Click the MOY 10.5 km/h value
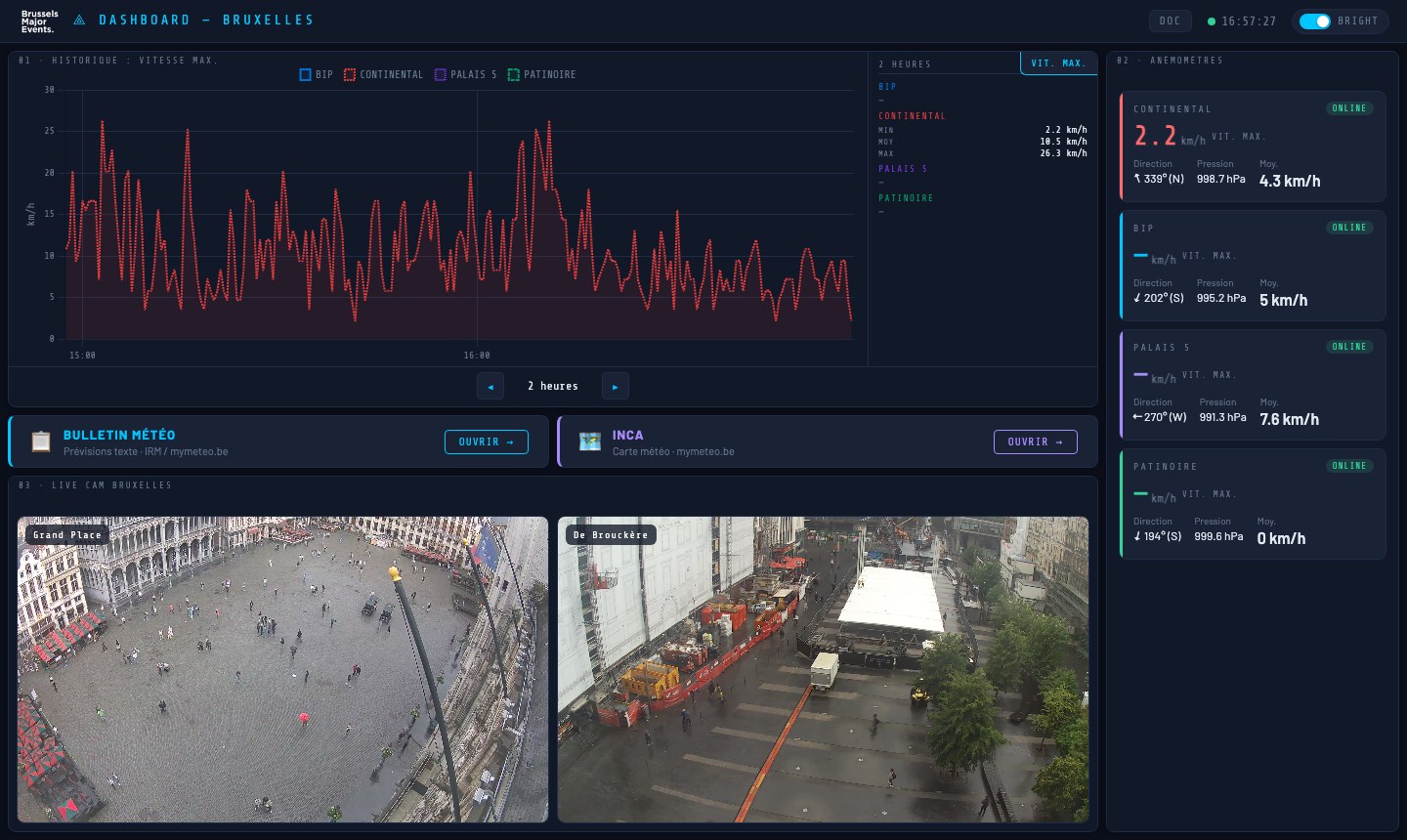 [x=1063, y=142]
